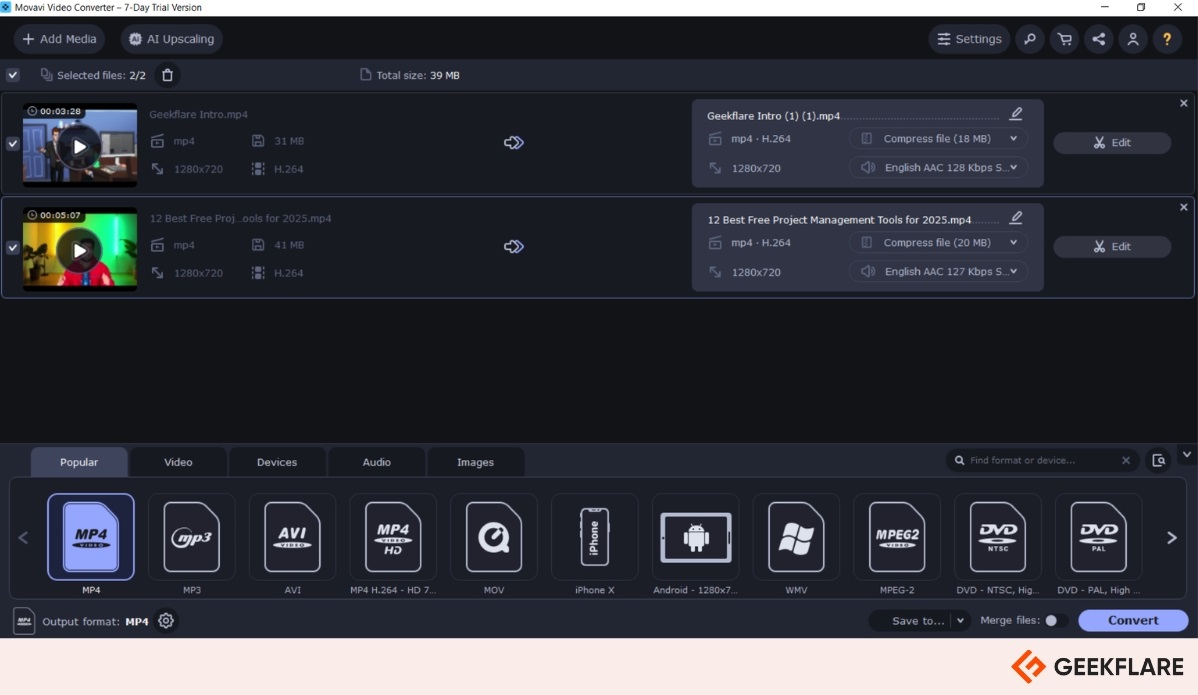Remove Geekflare Intro.mp4 from list
Viewport: 1198px width, 695px height.
pos(1183,103)
